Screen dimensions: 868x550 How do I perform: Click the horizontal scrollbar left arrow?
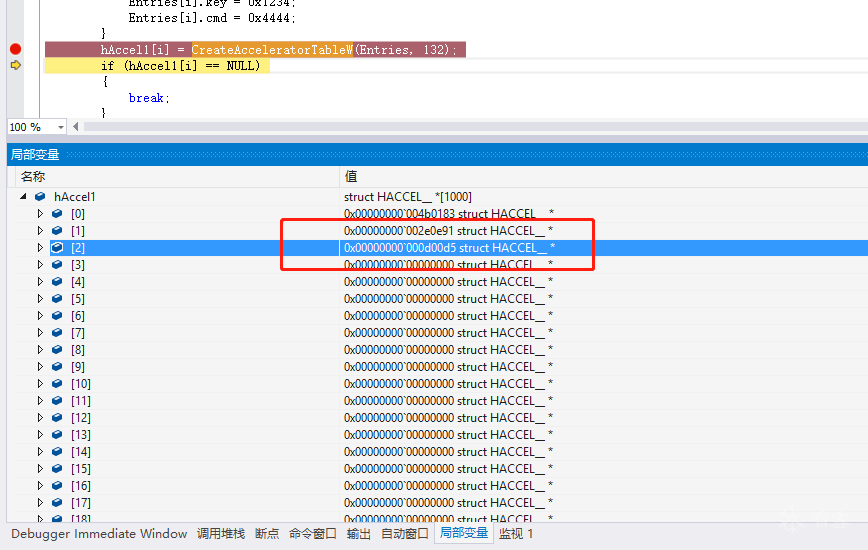75,127
